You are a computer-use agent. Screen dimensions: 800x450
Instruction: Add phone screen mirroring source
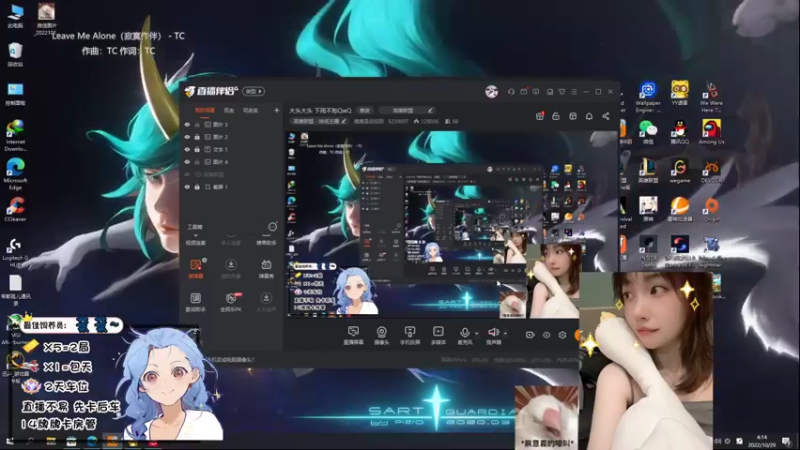[410, 336]
